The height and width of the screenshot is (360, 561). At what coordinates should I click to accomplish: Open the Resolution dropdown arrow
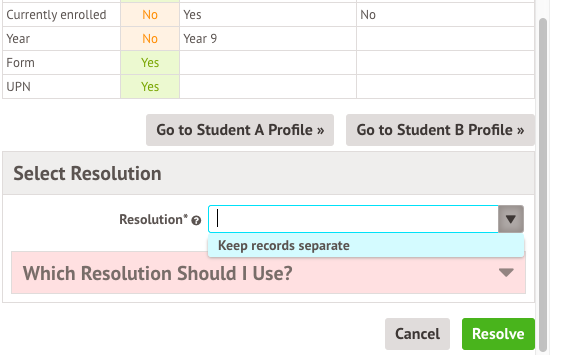[x=511, y=219]
